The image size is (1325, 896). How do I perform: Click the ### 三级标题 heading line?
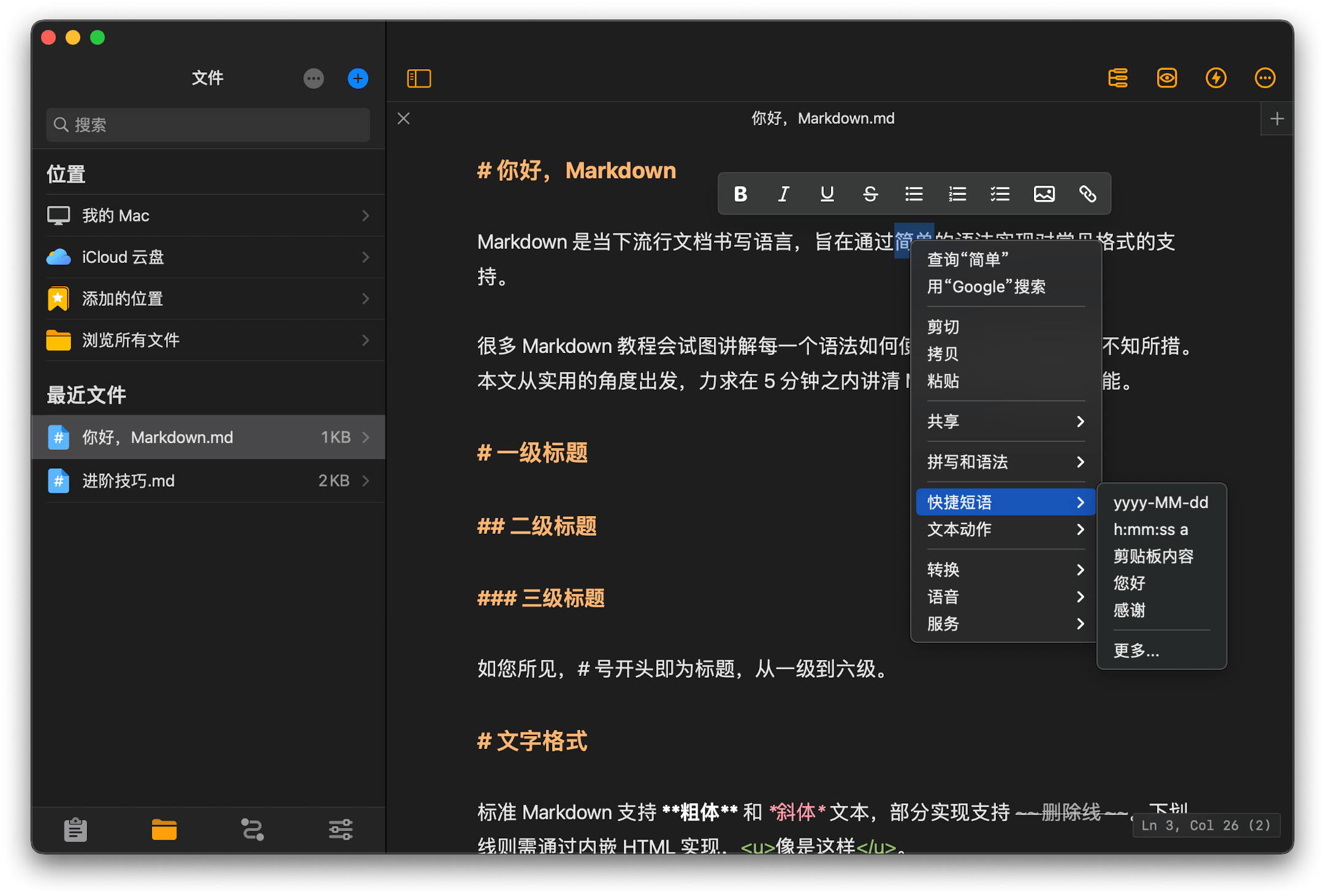click(x=541, y=598)
